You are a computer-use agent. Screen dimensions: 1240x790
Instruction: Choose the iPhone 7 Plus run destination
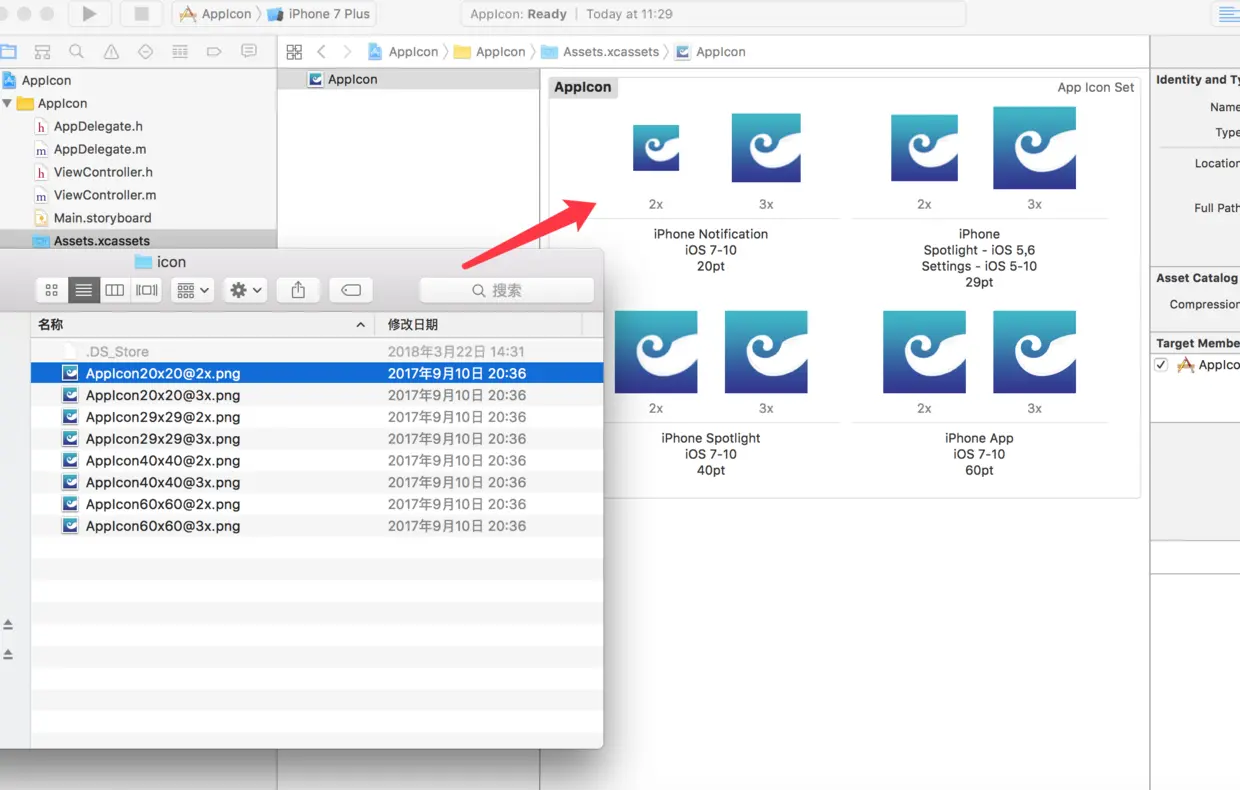click(x=318, y=14)
